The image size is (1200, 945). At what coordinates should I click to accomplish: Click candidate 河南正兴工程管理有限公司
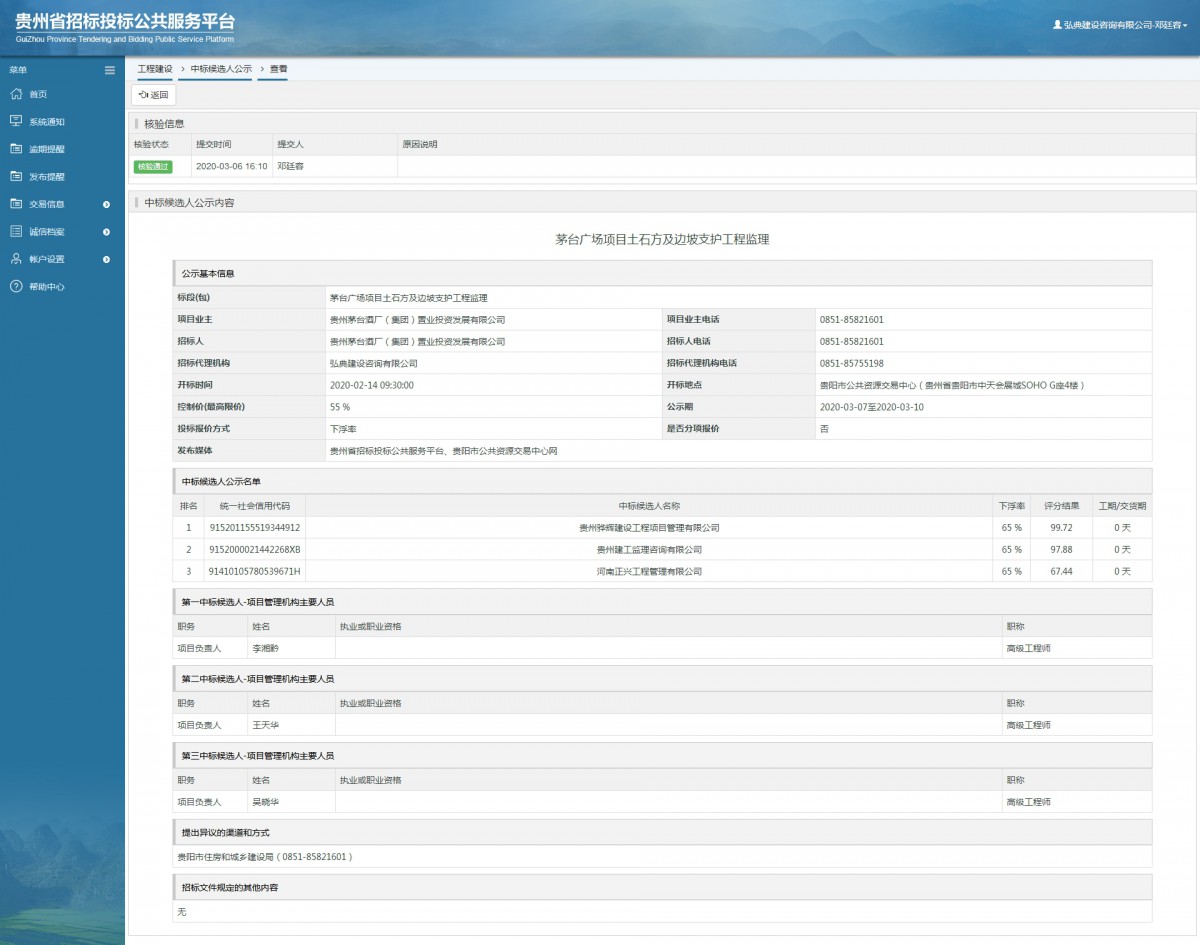click(649, 571)
